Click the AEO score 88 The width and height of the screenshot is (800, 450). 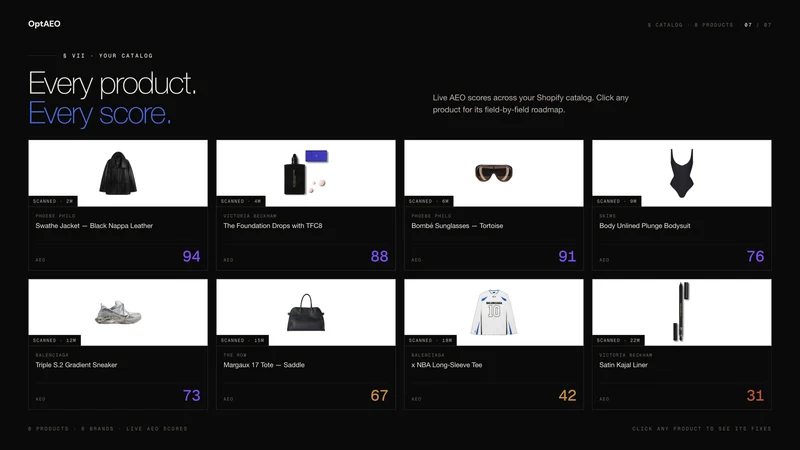pos(379,256)
